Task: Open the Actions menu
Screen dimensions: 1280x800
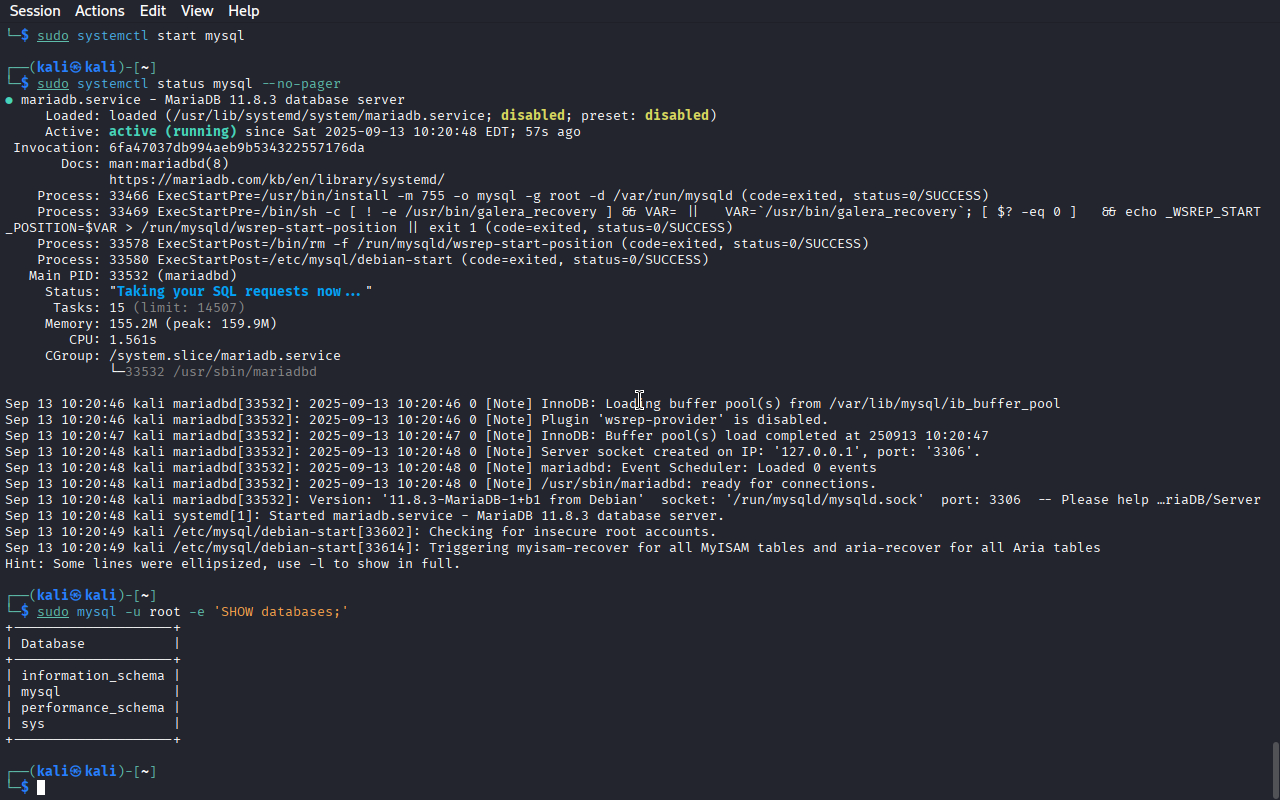Action: pyautogui.click(x=100, y=11)
